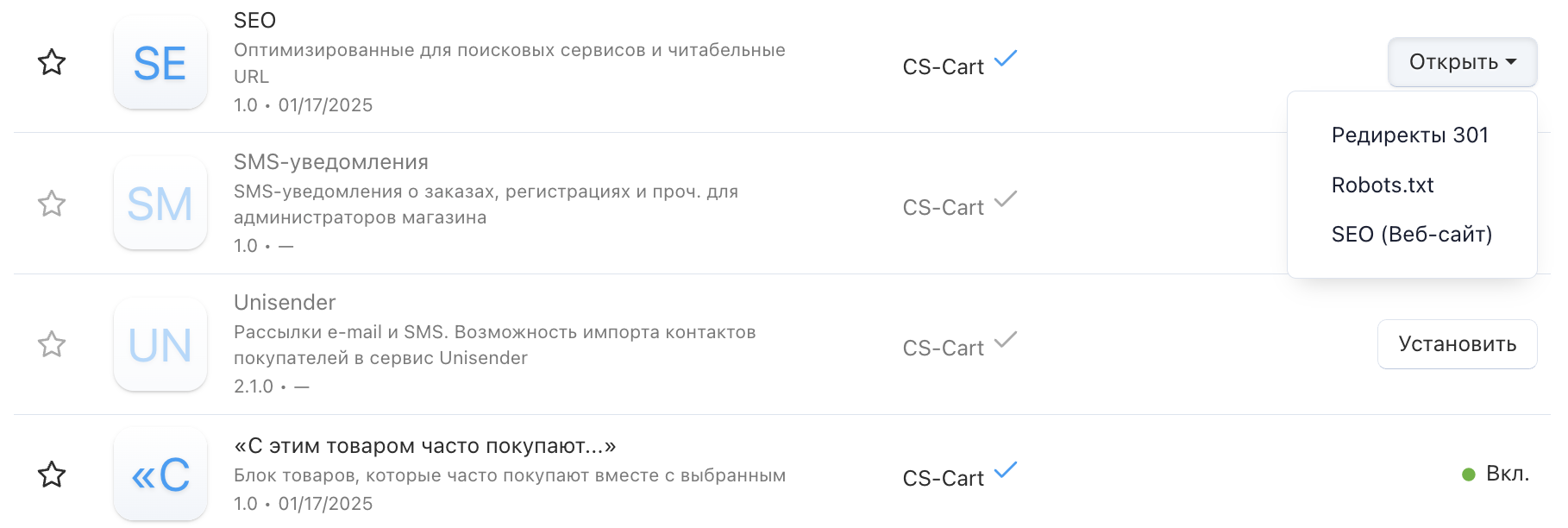Click the «С add-on icon
The image size is (1568, 528).
(160, 475)
